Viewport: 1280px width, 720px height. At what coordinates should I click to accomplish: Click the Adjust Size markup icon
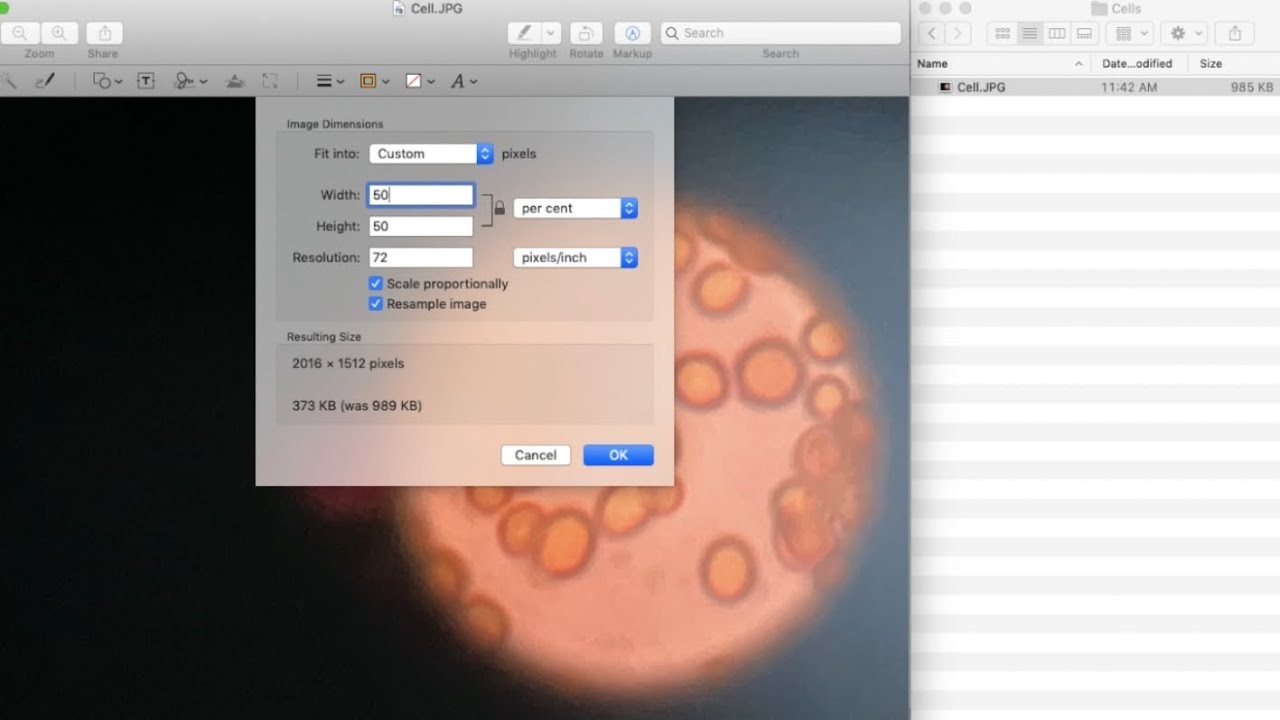(270, 81)
